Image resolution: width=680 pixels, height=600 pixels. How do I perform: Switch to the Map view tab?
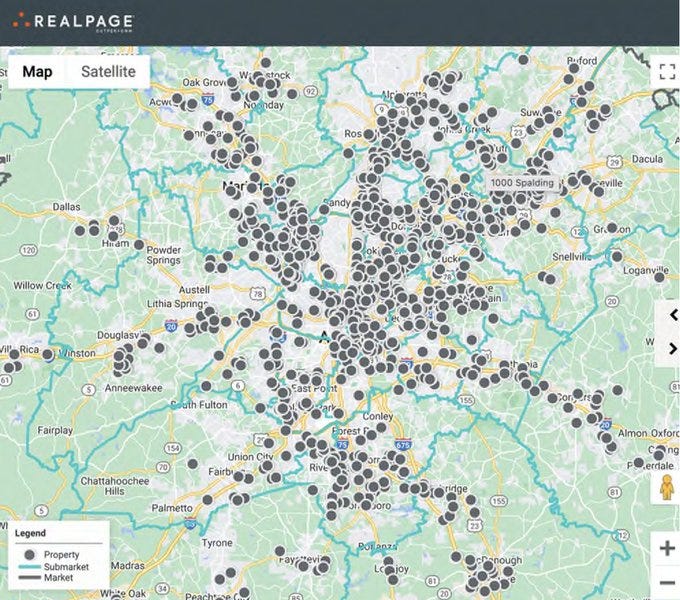point(37,72)
